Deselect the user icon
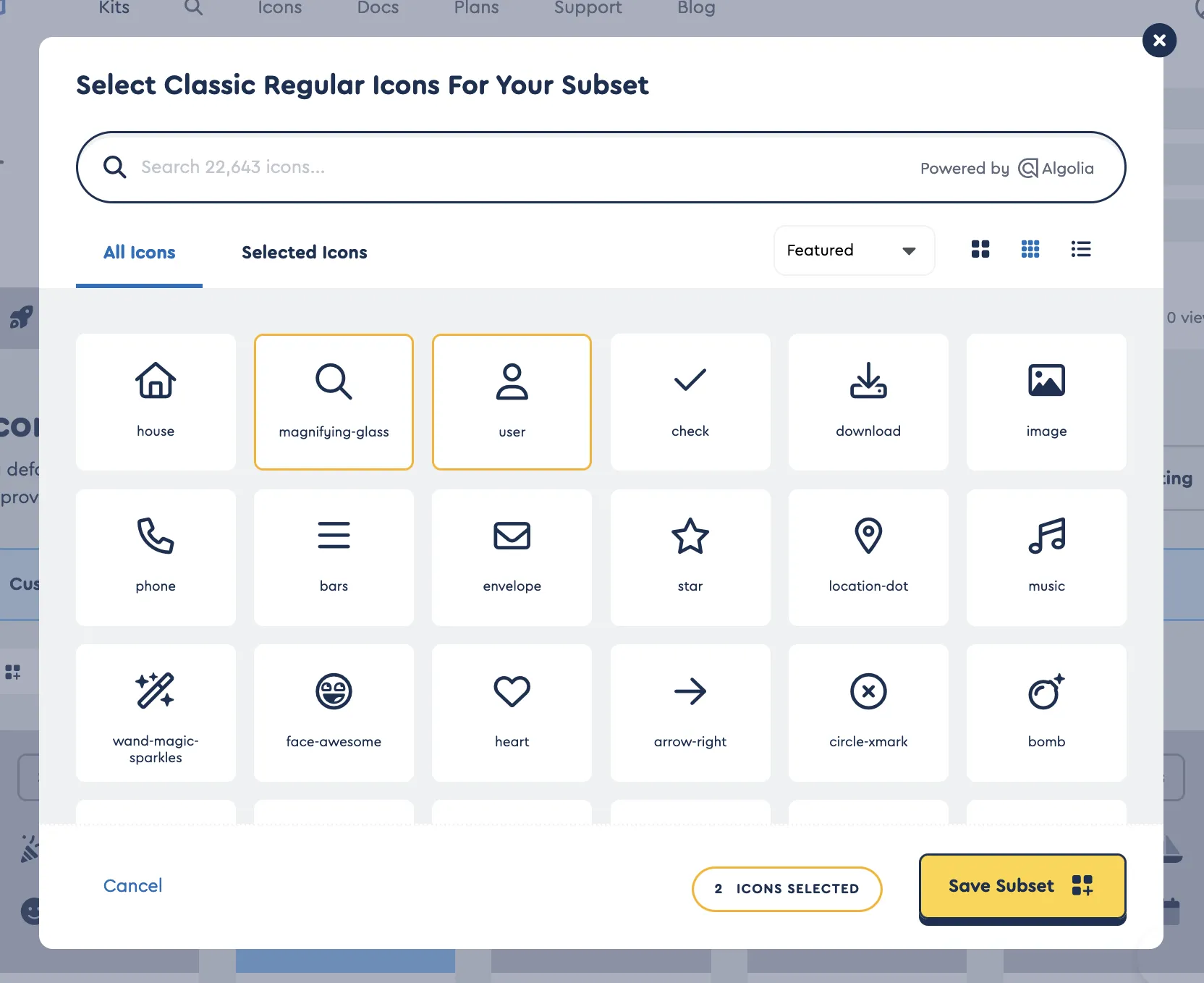Viewport: 1204px width, 983px height. pos(512,402)
